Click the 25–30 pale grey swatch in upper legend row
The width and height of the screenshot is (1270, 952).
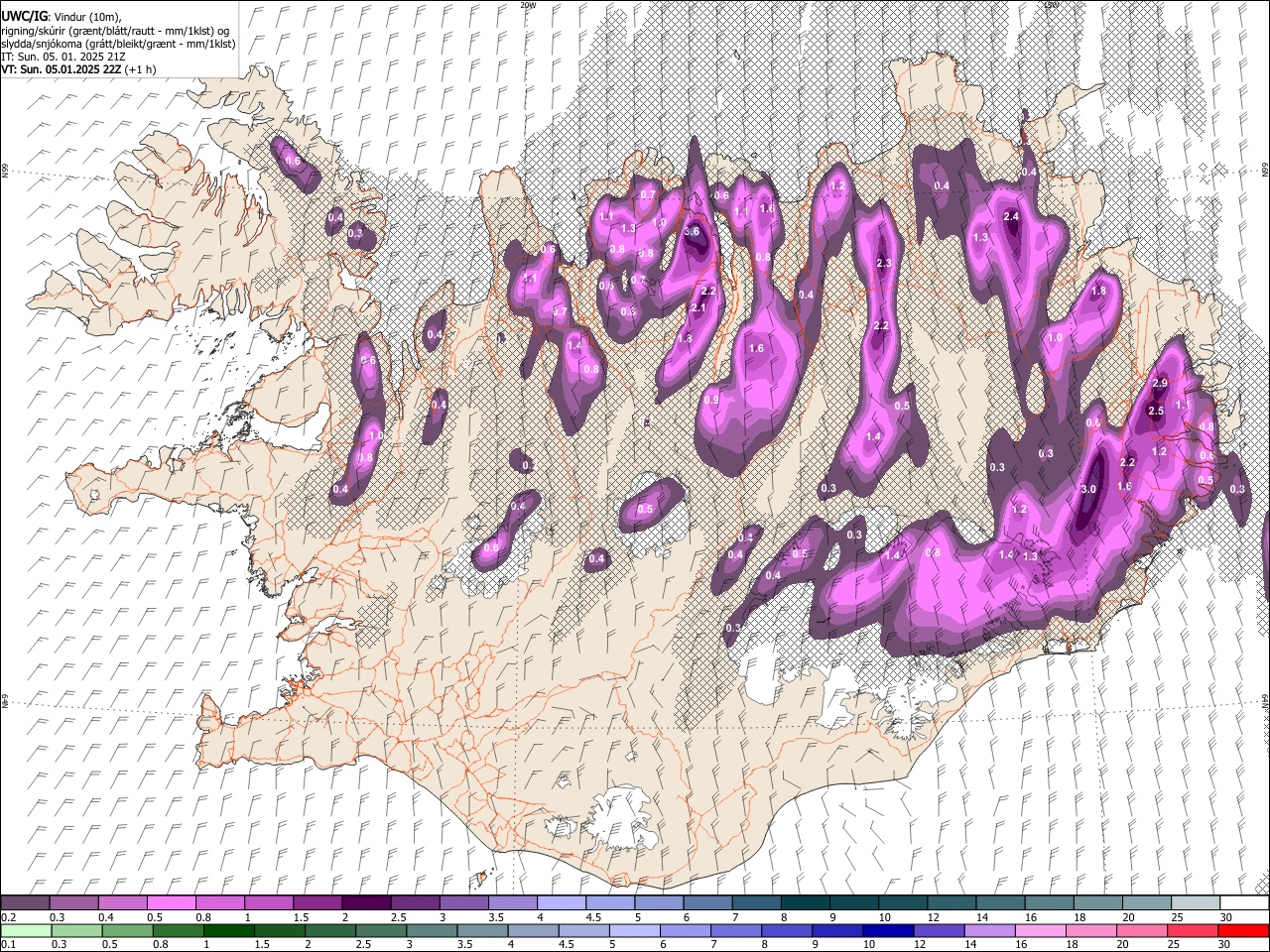click(1194, 903)
